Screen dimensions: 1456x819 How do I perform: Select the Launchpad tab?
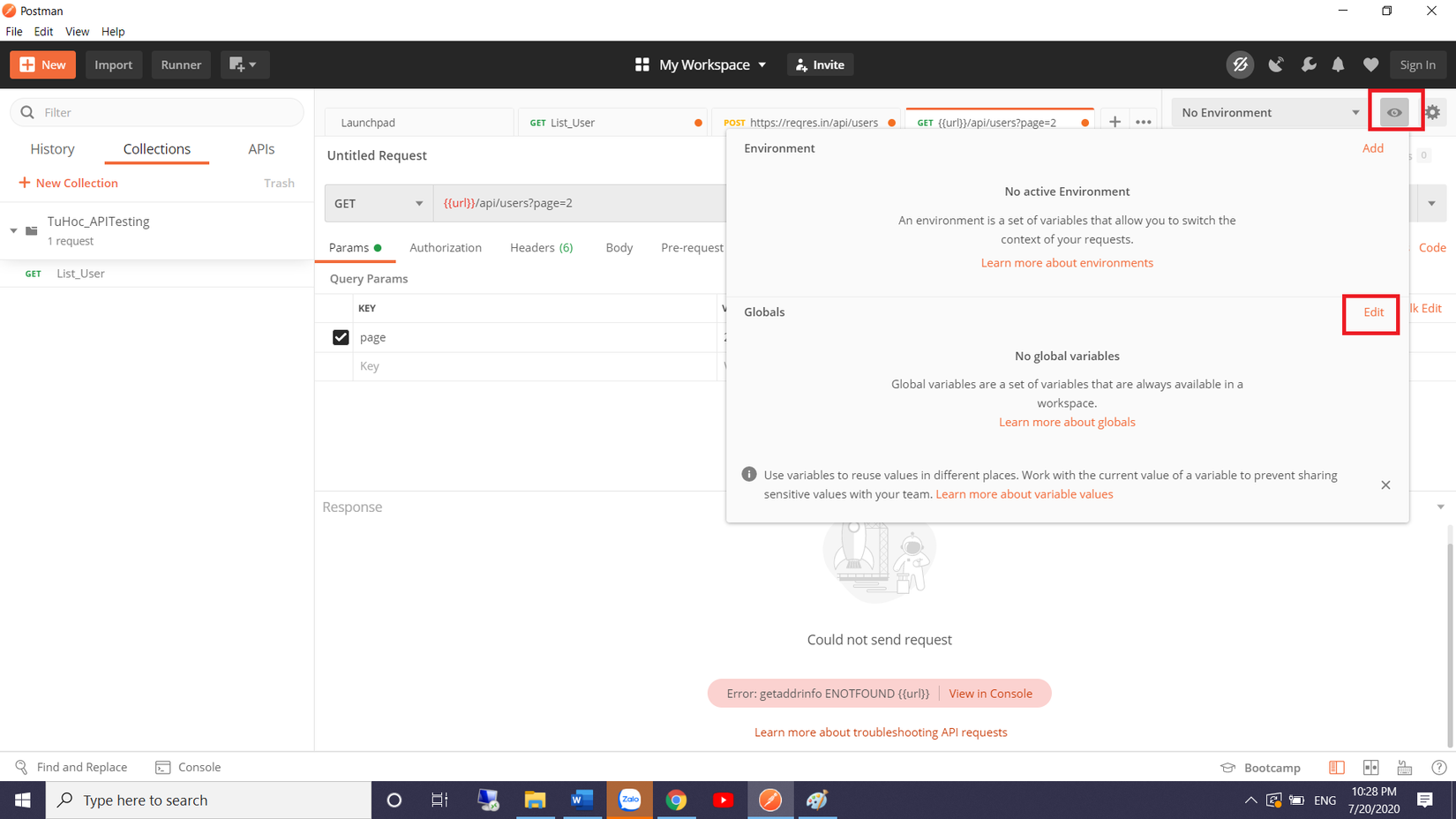[x=419, y=122]
